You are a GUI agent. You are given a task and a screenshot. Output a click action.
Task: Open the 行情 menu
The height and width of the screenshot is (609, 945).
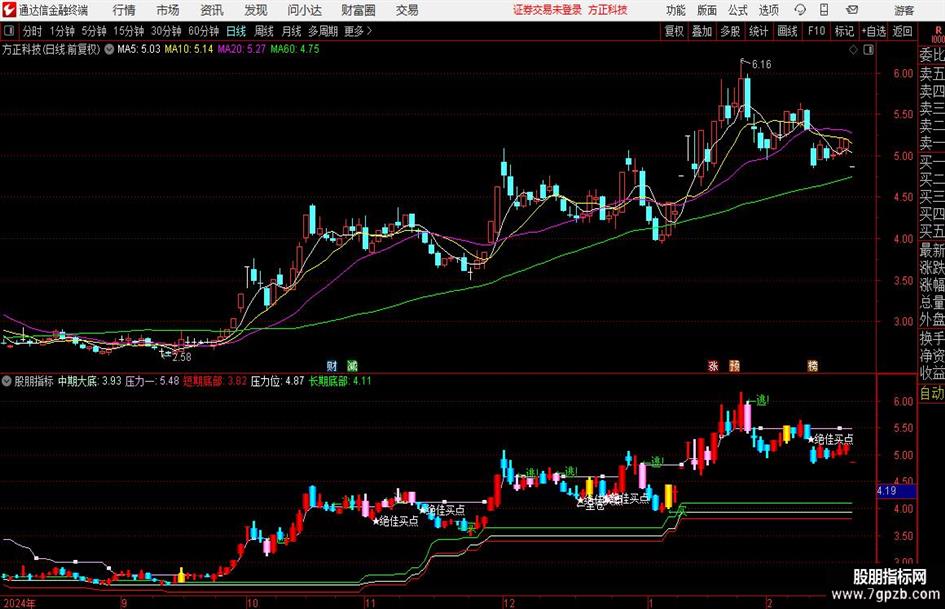tap(124, 10)
